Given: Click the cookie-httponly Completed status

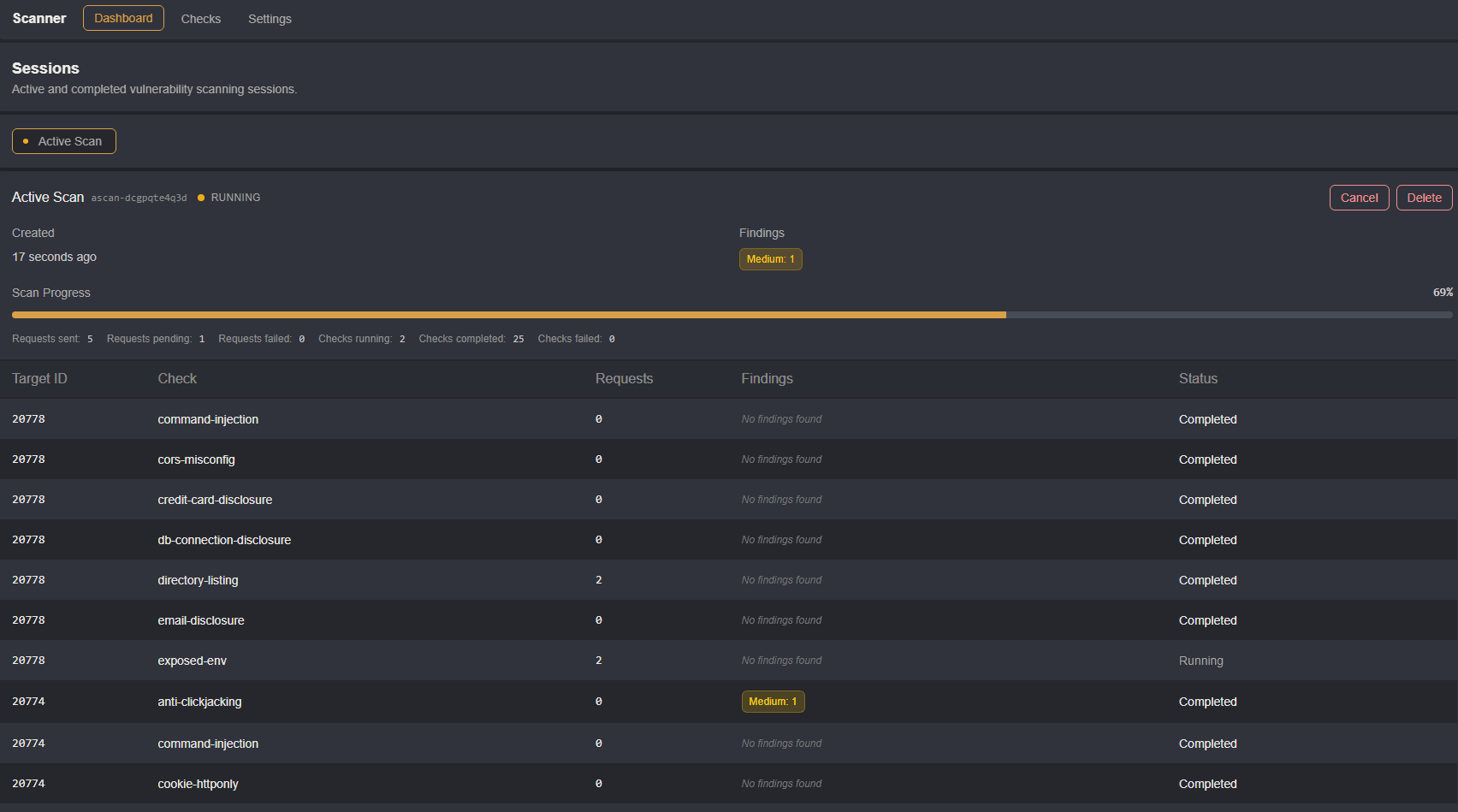Looking at the screenshot, I should coord(1207,783).
